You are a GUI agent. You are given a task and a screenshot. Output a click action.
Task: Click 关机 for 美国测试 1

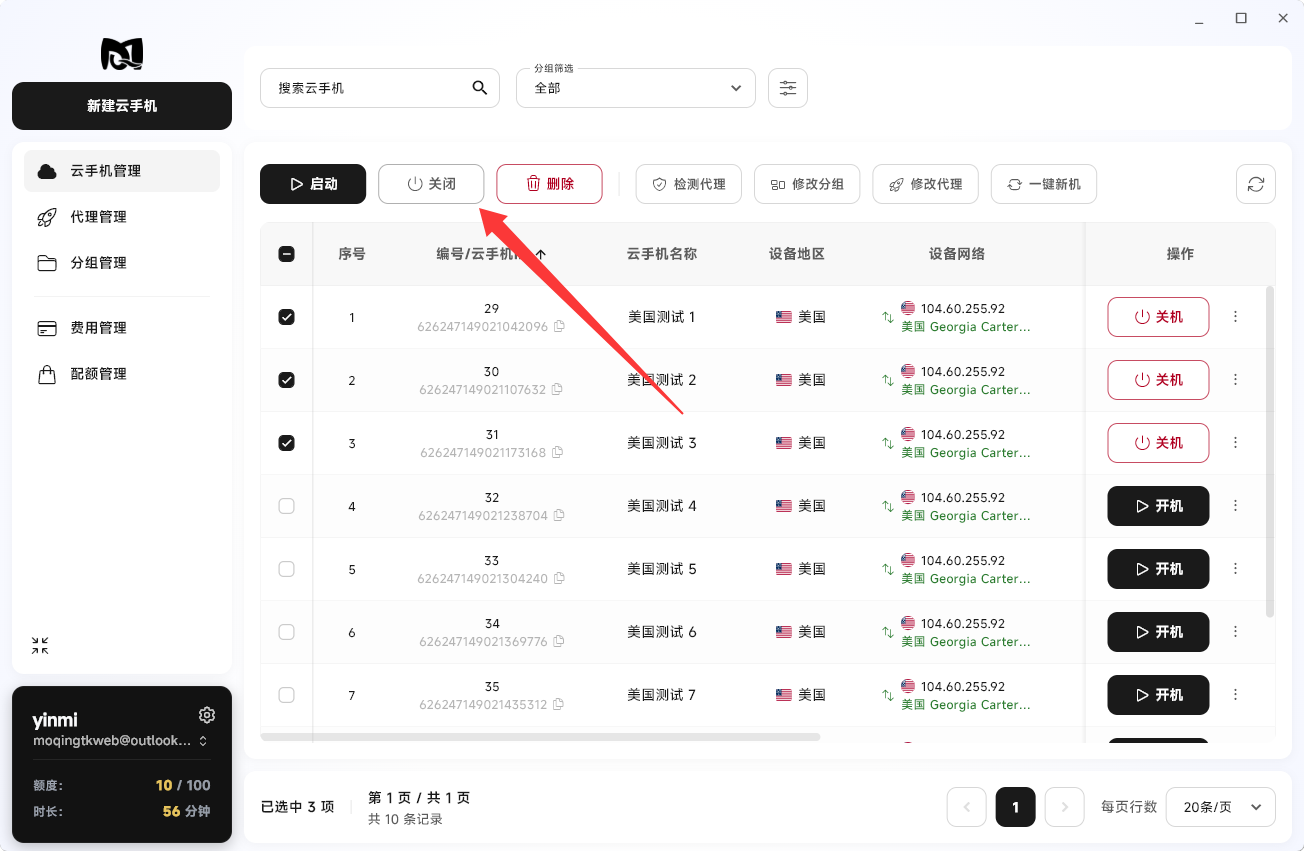coord(1158,317)
